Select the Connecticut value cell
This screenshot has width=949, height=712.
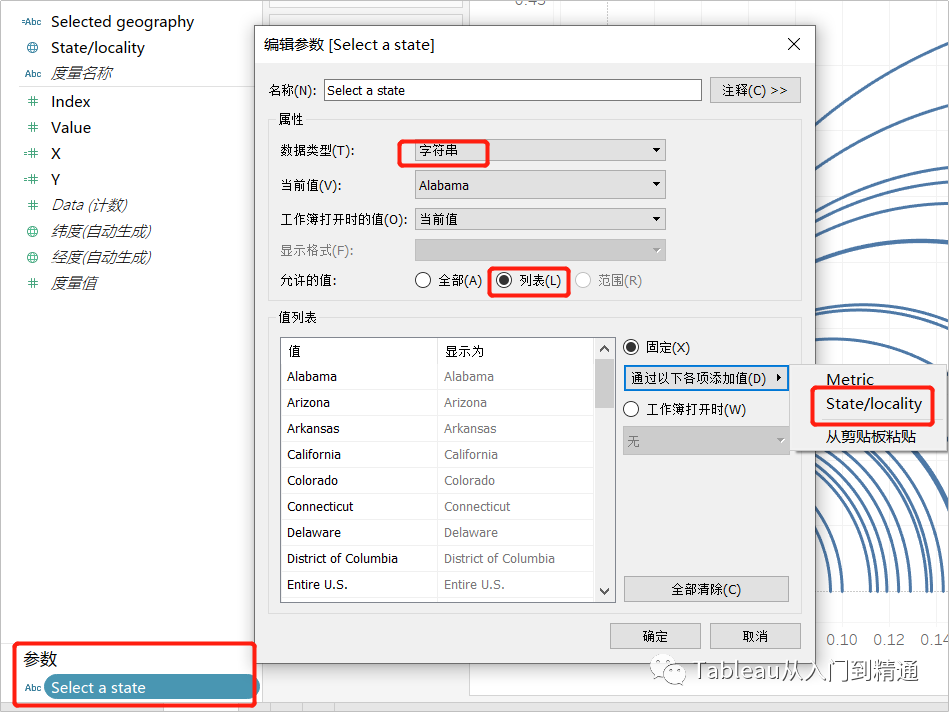360,507
